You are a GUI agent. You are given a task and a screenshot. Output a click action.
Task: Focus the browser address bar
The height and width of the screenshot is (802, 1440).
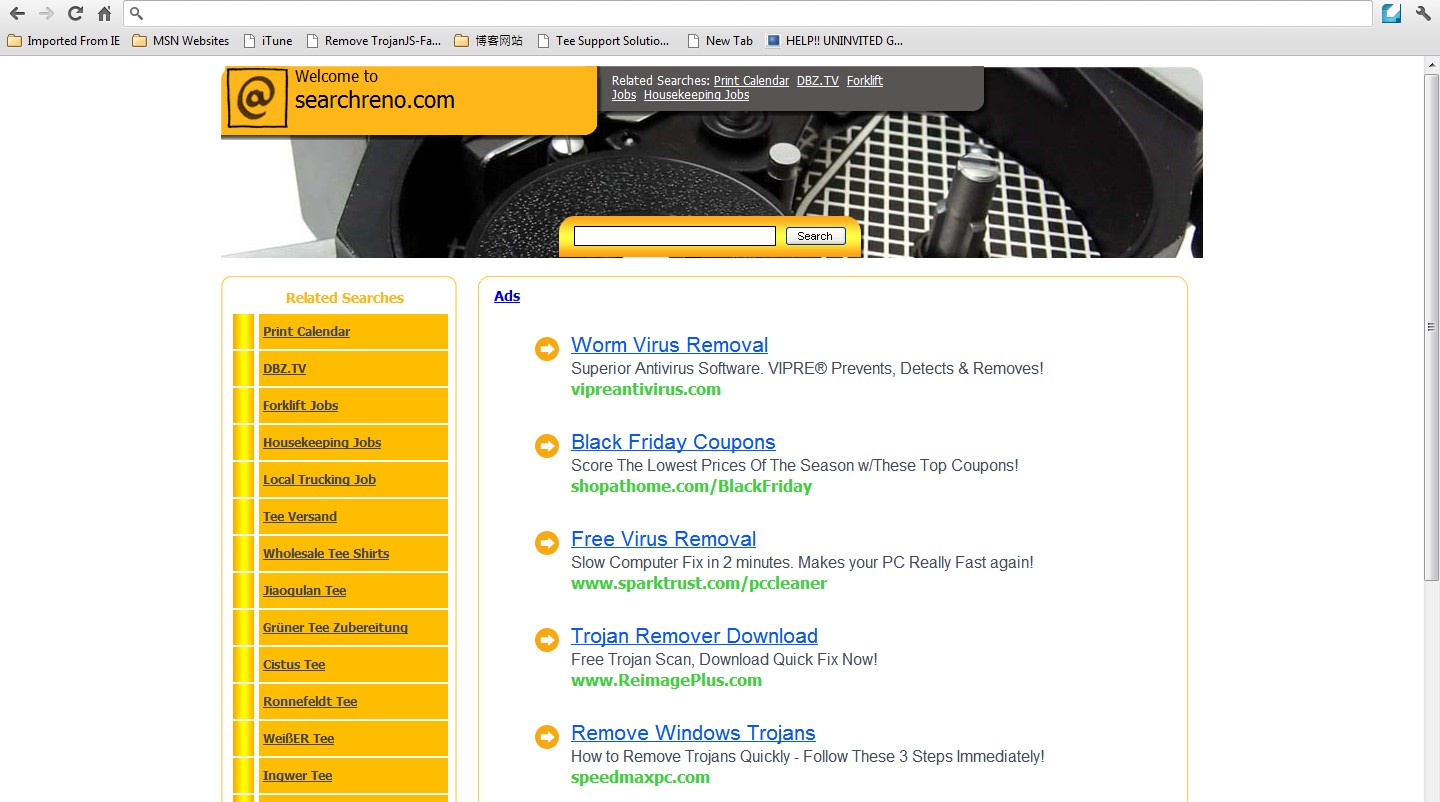tap(748, 14)
